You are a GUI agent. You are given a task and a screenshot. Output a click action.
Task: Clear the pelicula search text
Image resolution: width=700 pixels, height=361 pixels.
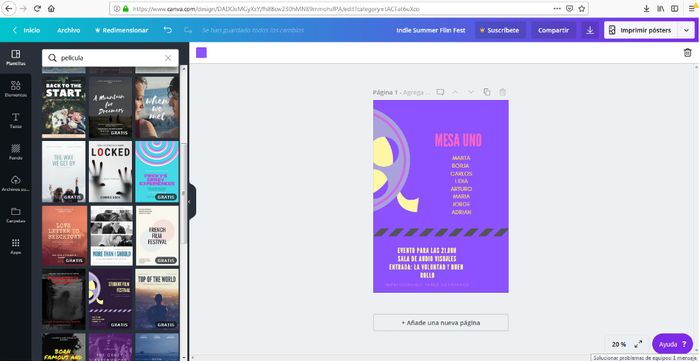(168, 58)
